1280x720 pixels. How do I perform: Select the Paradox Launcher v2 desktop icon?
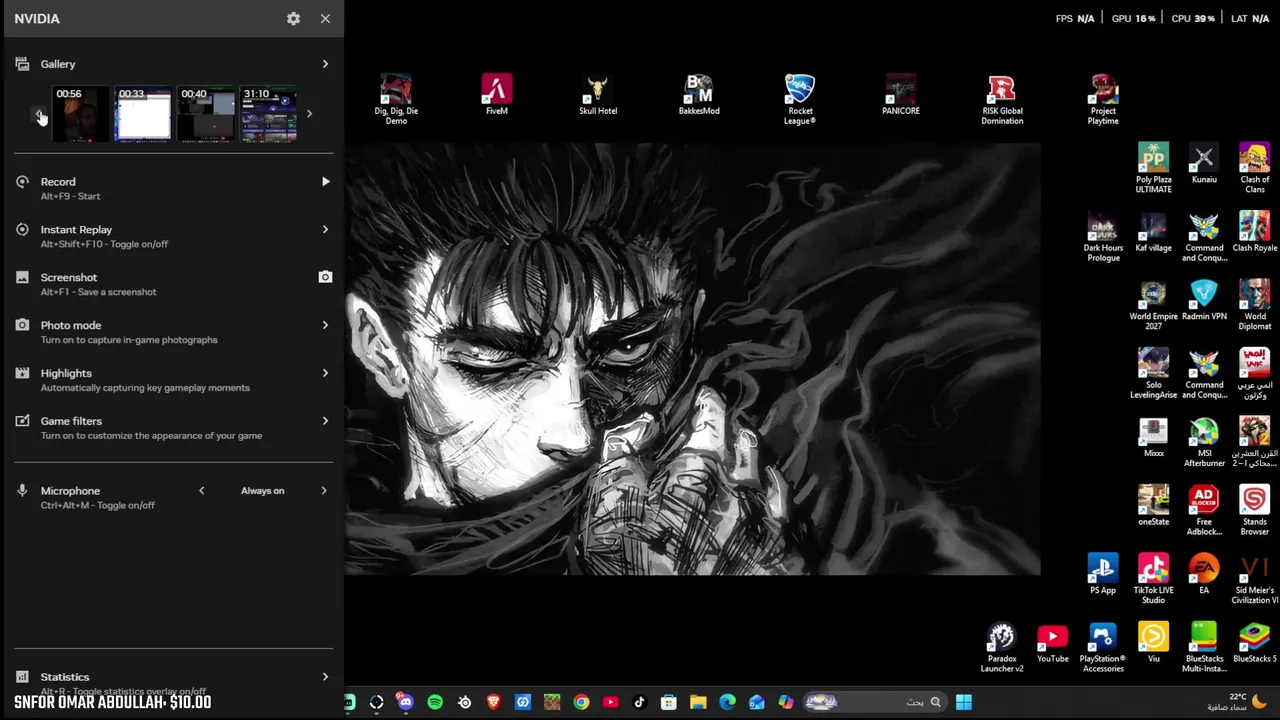pyautogui.click(x=1002, y=647)
